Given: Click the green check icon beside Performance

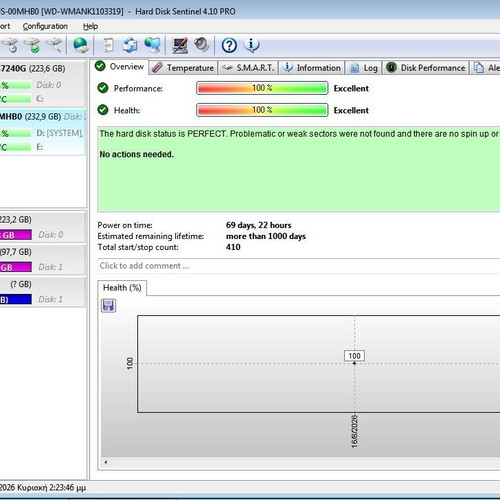Looking at the screenshot, I should click(103, 88).
